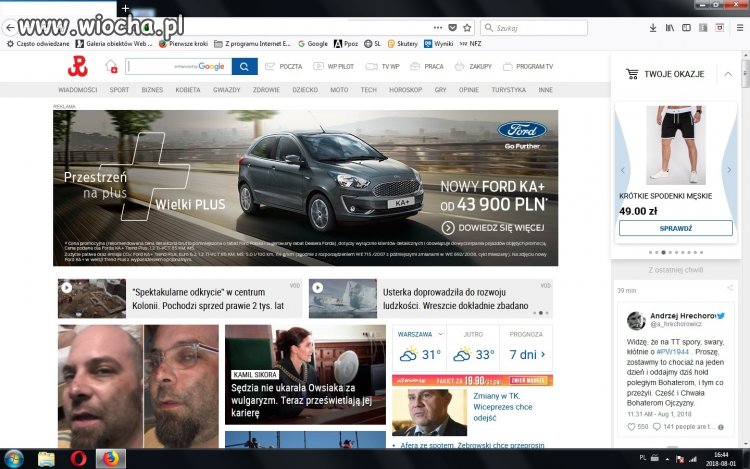Screen dimensions: 750x469
Task: Open TV WP link
Action: pos(382,66)
